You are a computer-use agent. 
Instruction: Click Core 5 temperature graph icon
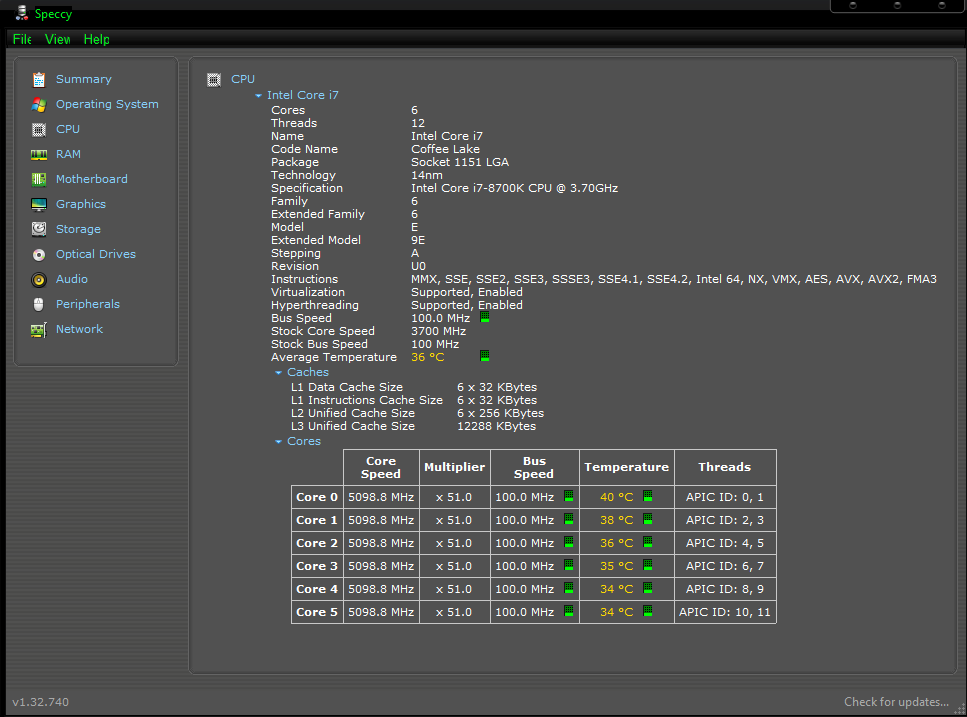click(648, 611)
